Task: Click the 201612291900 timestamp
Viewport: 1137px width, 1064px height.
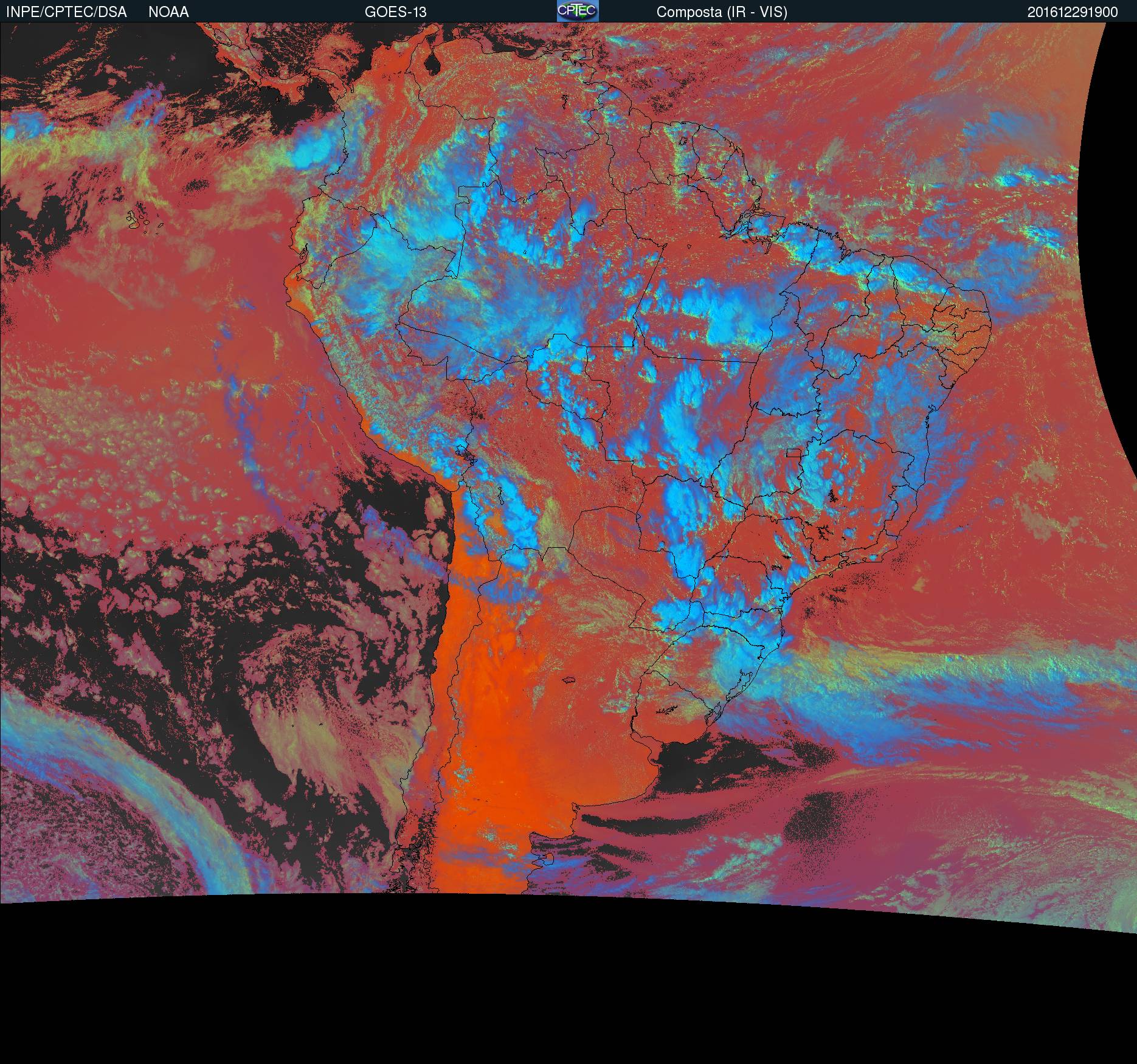Action: pos(1072,12)
